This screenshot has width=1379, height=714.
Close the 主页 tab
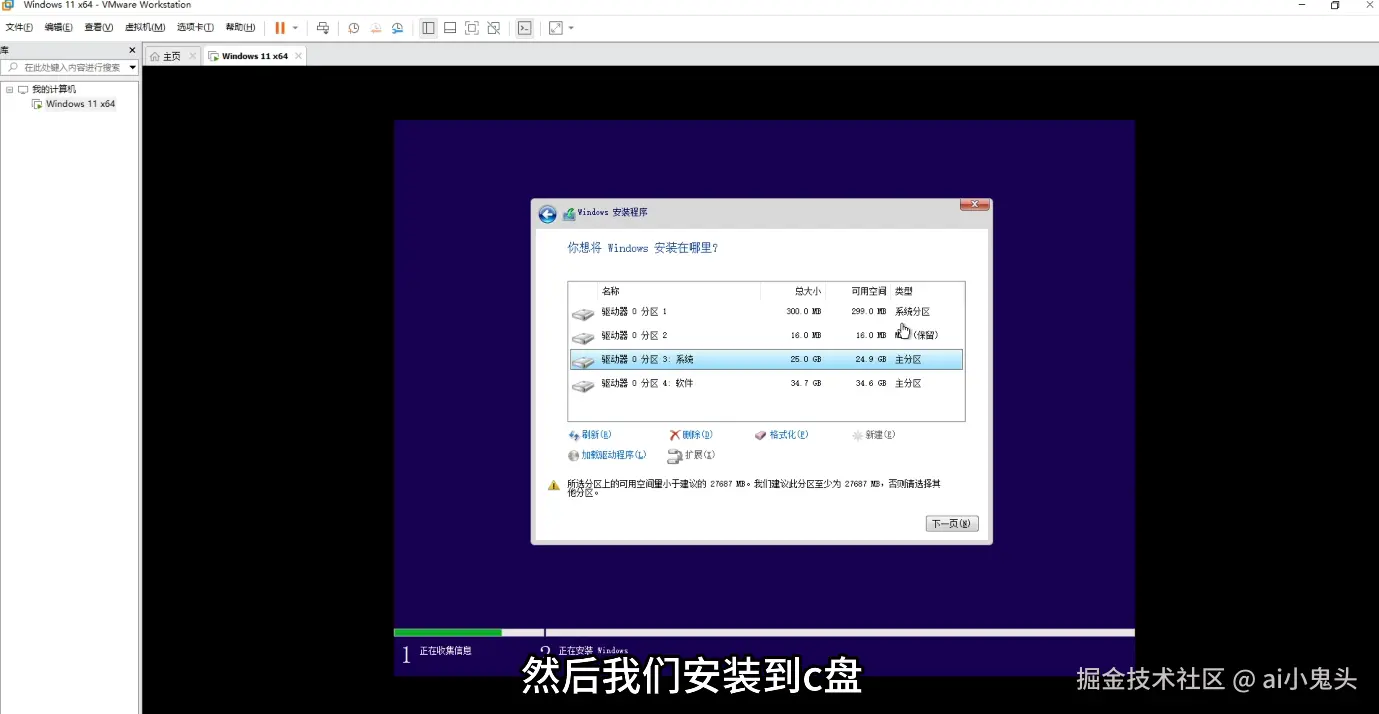pyautogui.click(x=193, y=56)
